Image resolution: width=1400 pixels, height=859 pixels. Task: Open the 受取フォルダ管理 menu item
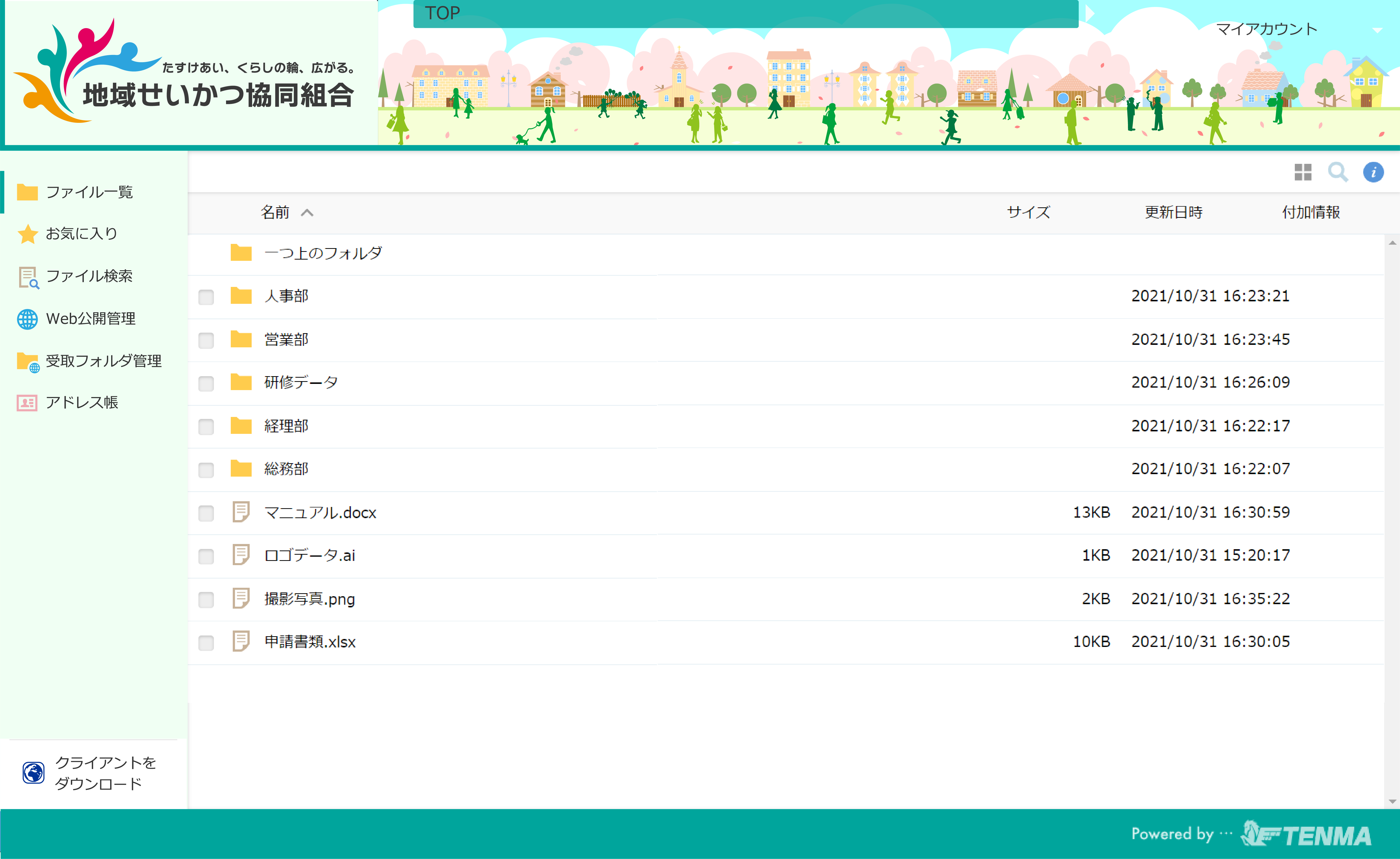click(x=94, y=361)
